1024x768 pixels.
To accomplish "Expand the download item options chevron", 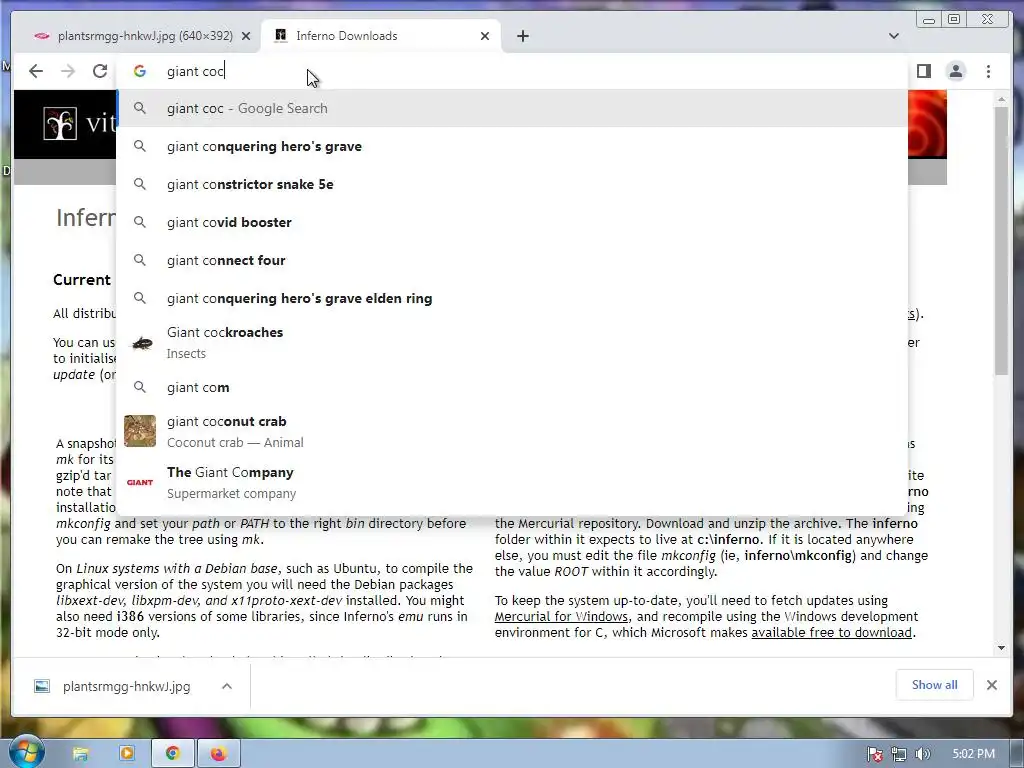I will click(227, 686).
